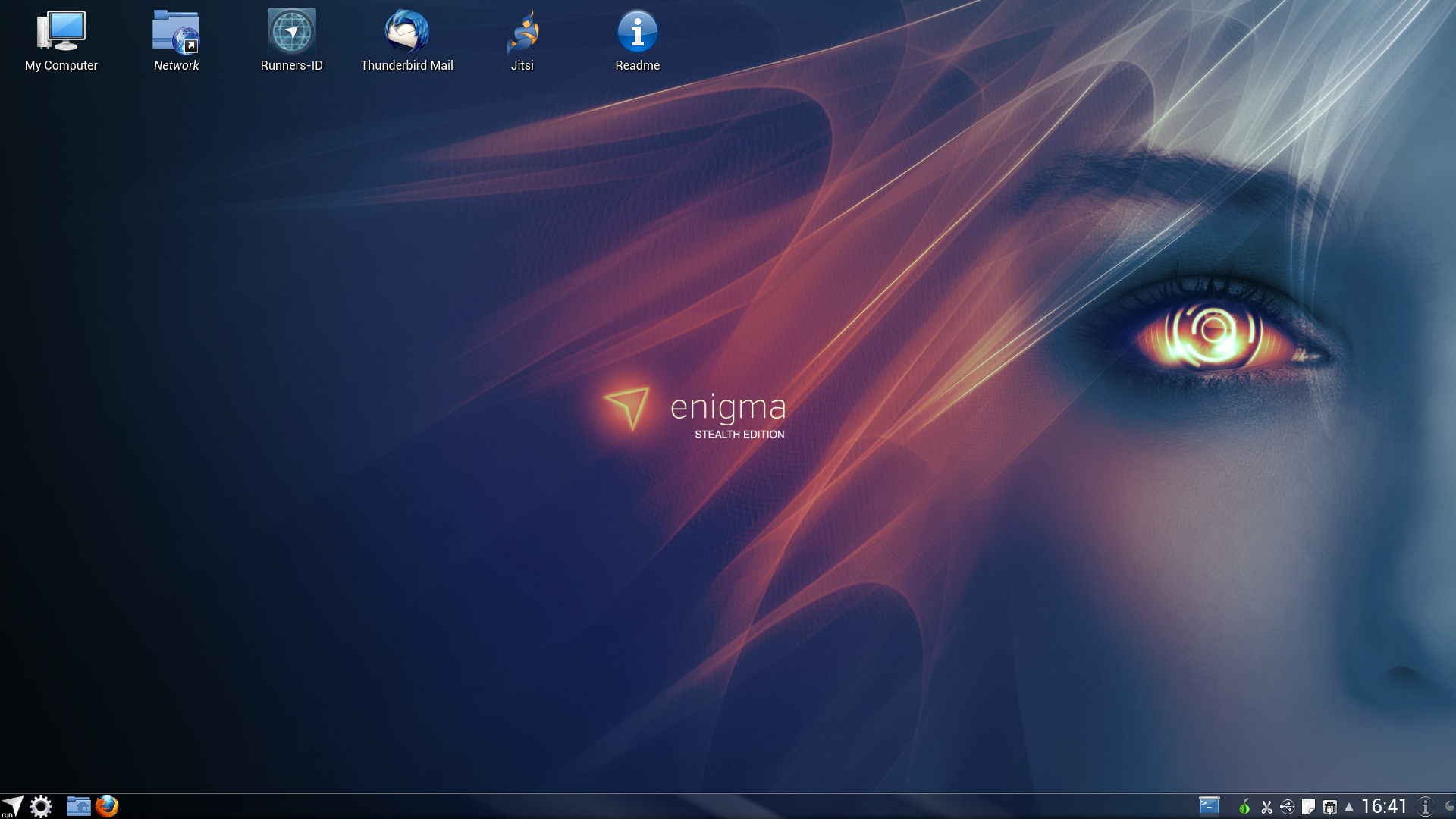
Task: Open system settings gear in the panel
Action: click(x=41, y=806)
